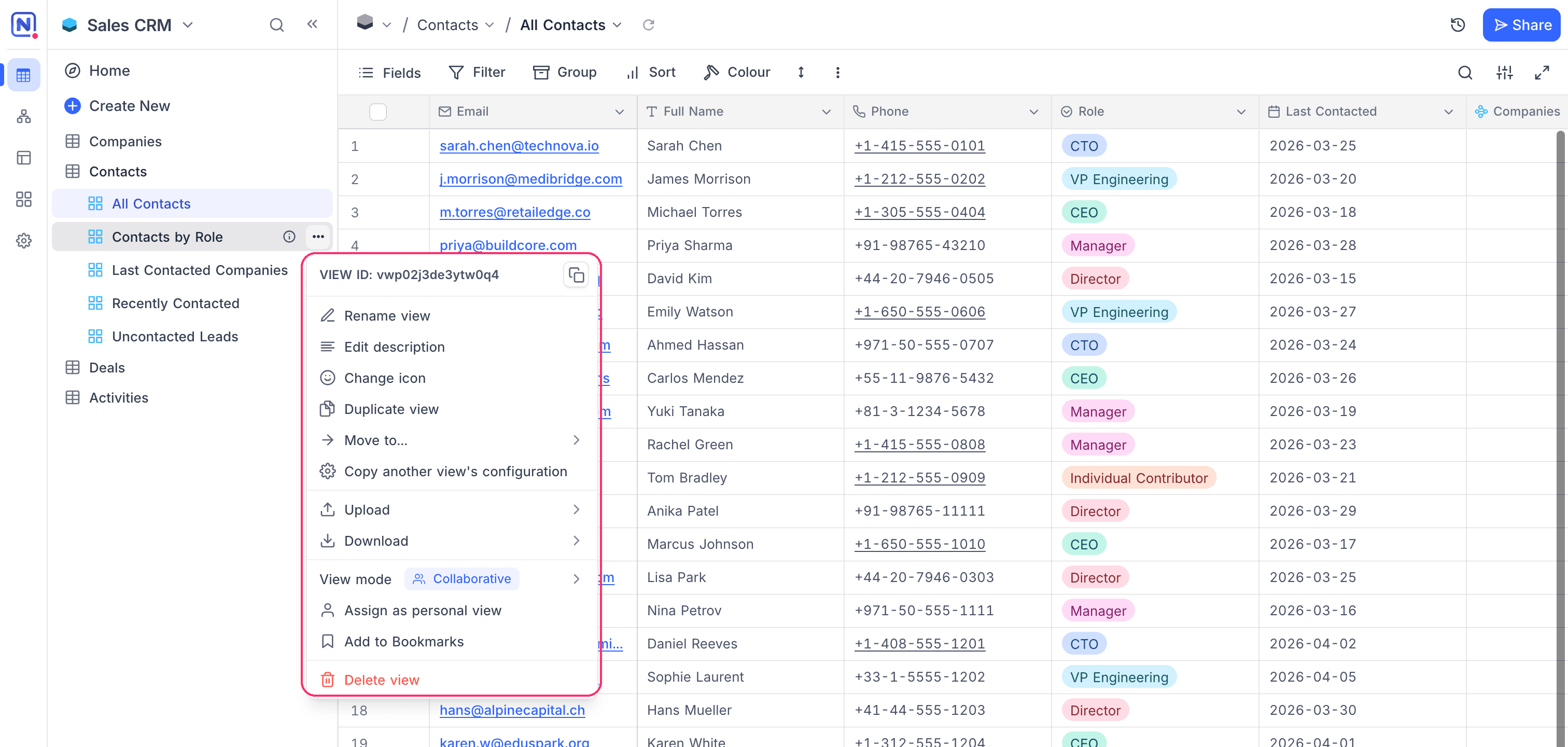Show the info icon for Contacts by Role
The height and width of the screenshot is (747, 1568).
click(289, 237)
